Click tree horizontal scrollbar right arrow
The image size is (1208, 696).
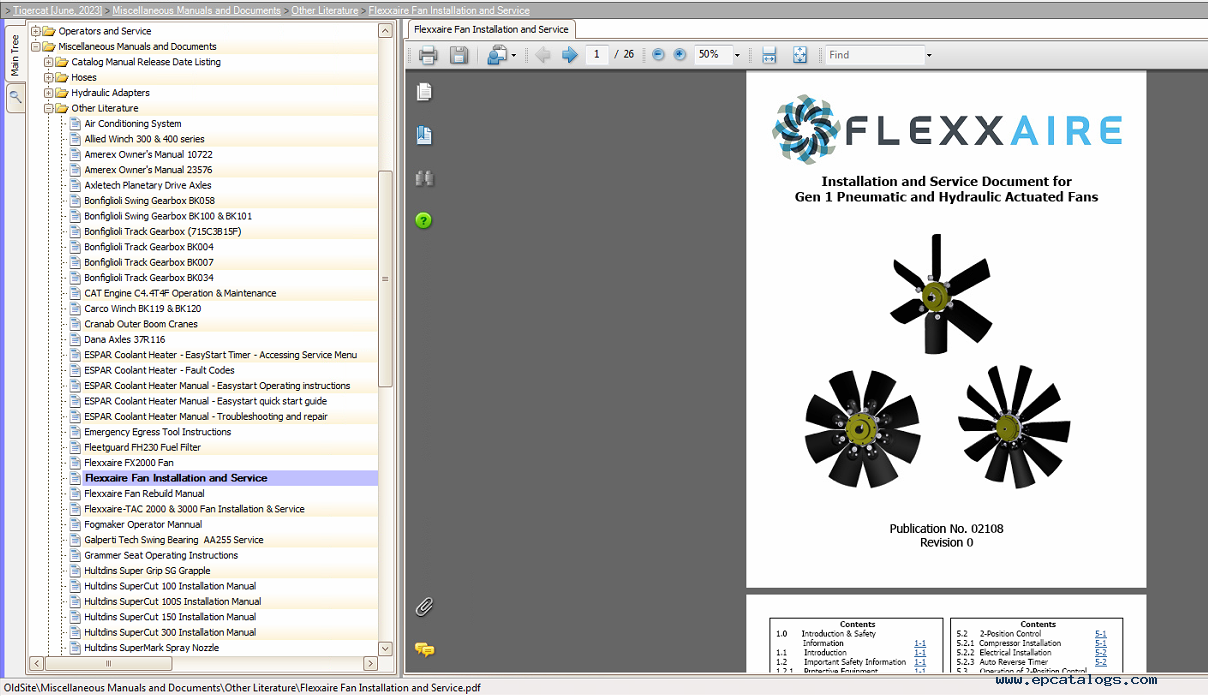point(370,663)
